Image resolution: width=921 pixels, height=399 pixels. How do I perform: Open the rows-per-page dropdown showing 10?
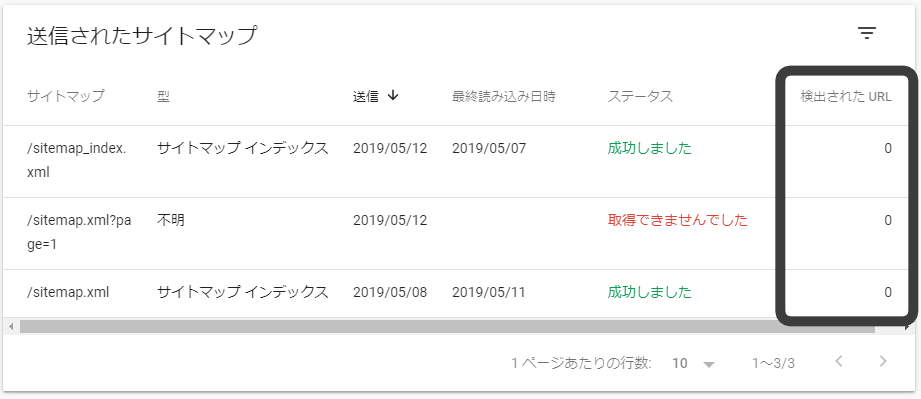click(693, 364)
